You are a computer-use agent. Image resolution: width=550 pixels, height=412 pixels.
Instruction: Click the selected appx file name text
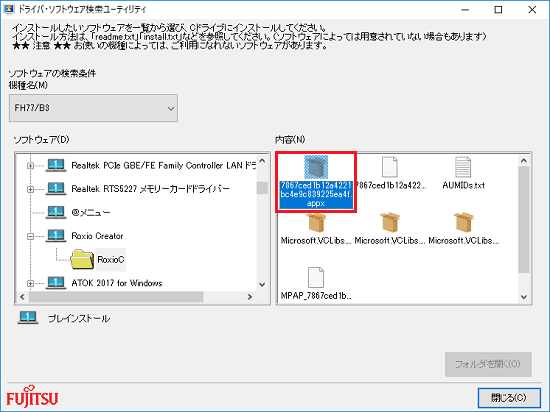(x=316, y=194)
